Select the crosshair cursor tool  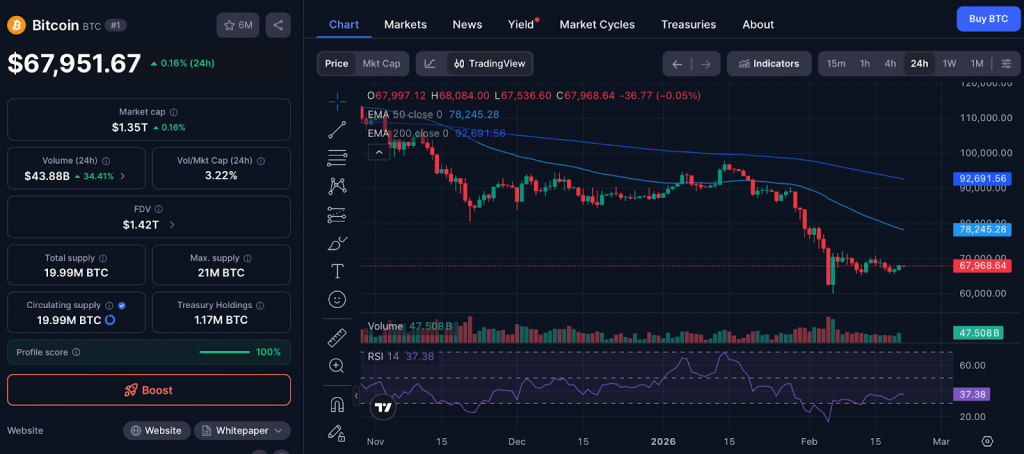(337, 99)
